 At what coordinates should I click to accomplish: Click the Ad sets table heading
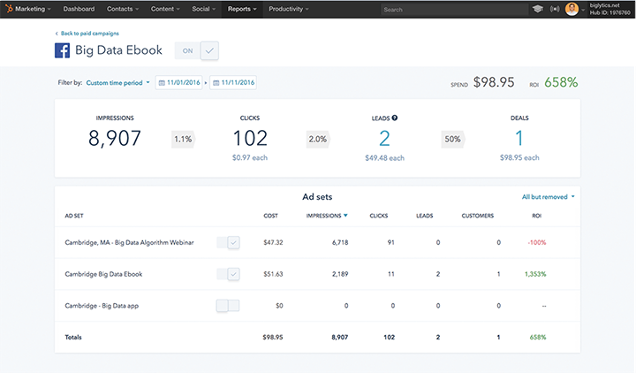point(317,197)
